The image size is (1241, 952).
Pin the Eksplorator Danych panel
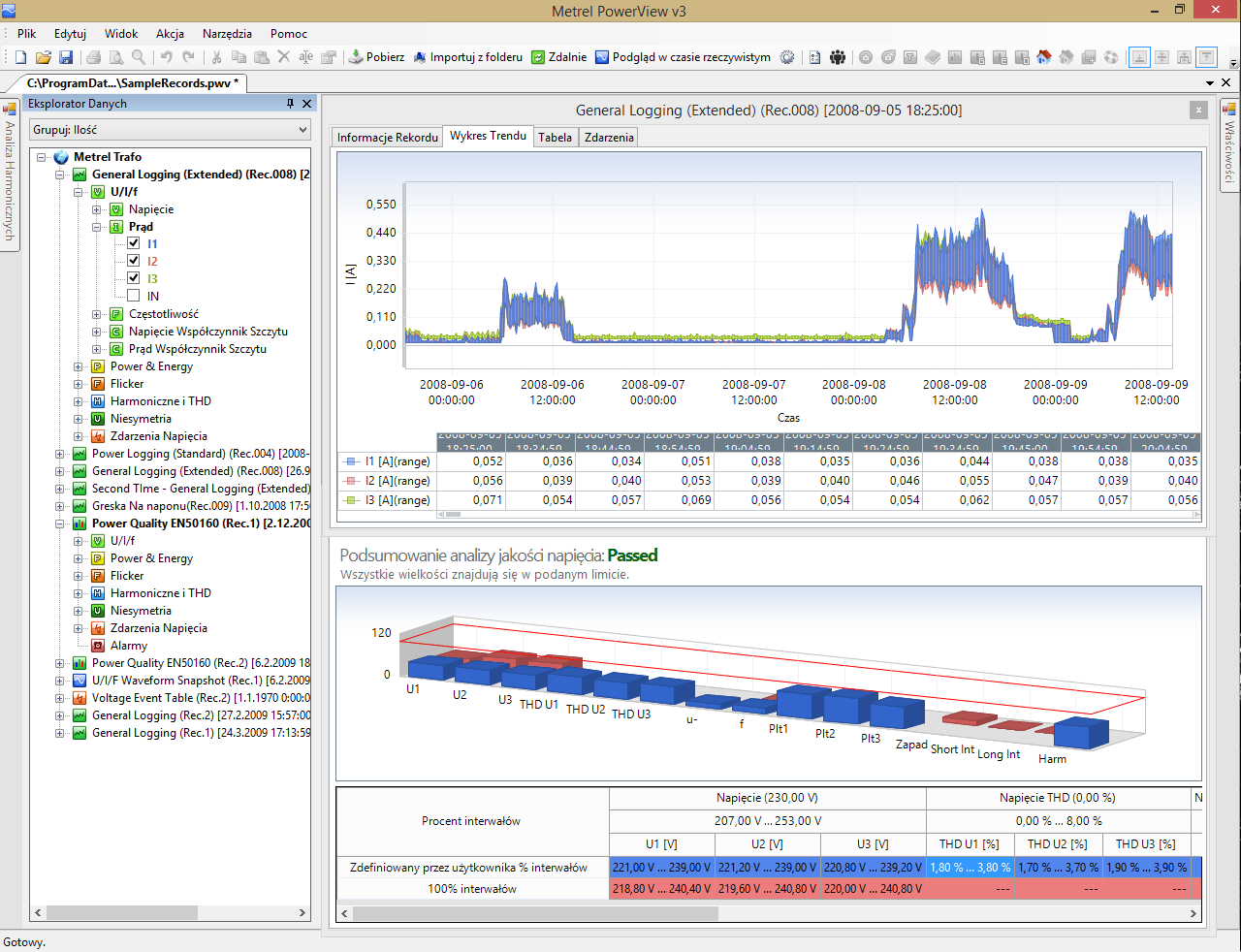point(290,104)
